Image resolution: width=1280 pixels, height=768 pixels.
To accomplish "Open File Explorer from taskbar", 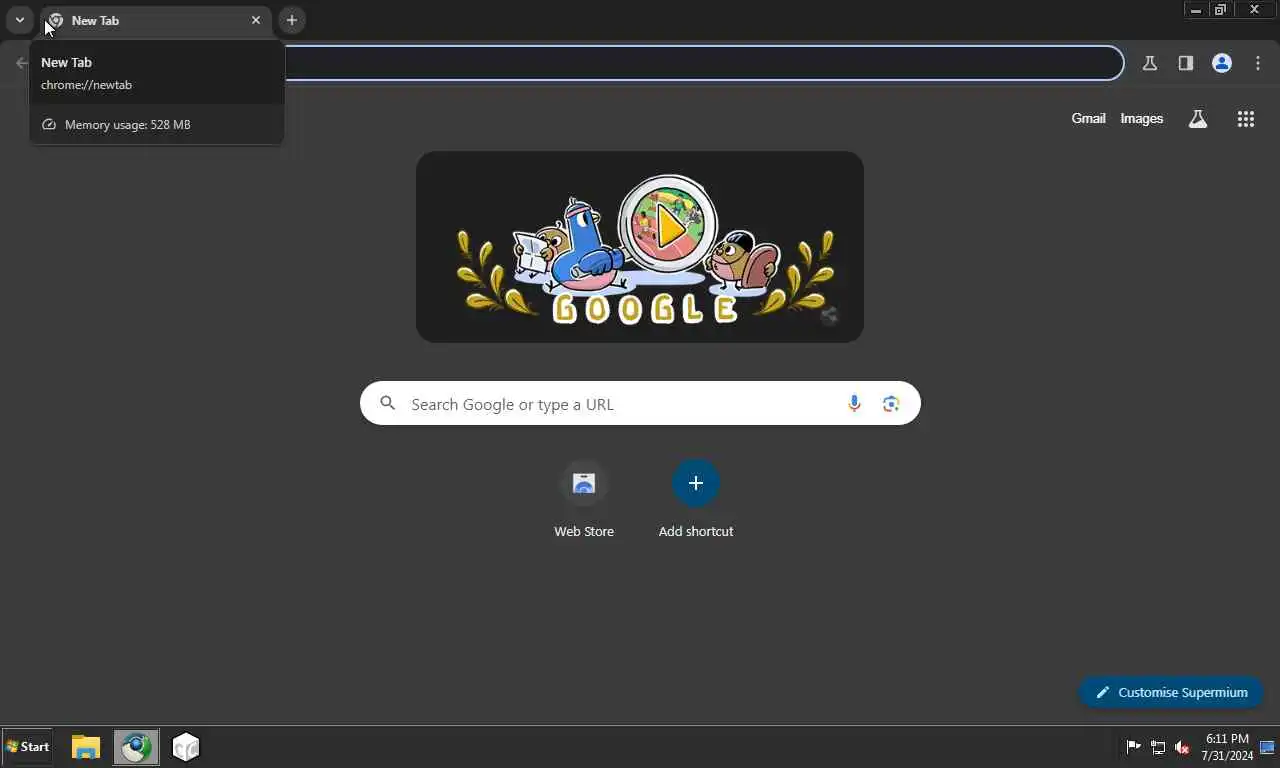I will [x=86, y=747].
